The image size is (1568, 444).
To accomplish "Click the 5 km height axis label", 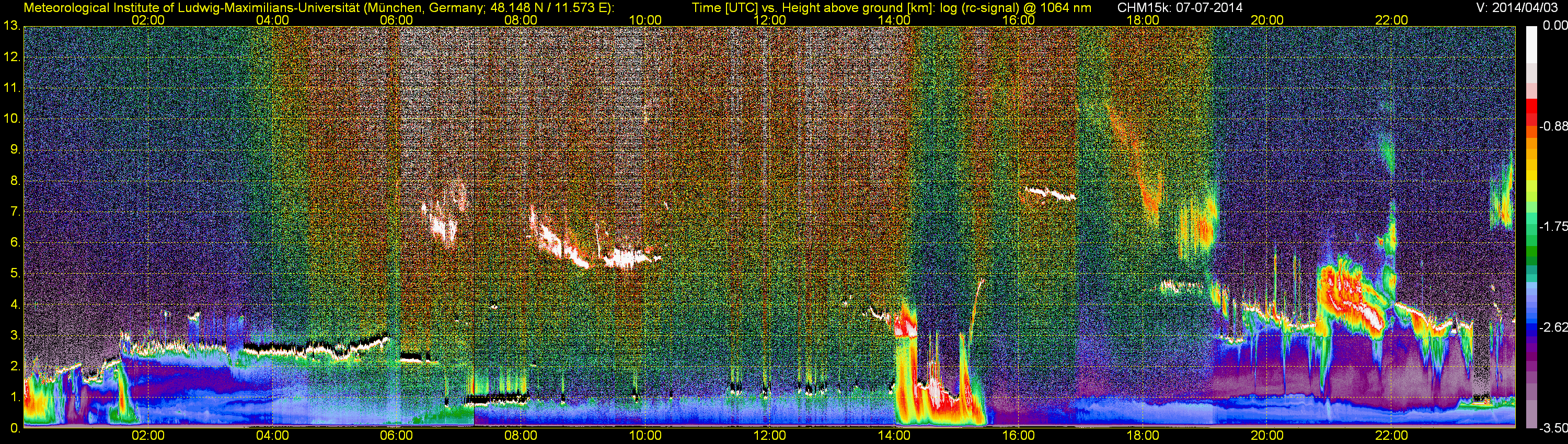I will [14, 274].
